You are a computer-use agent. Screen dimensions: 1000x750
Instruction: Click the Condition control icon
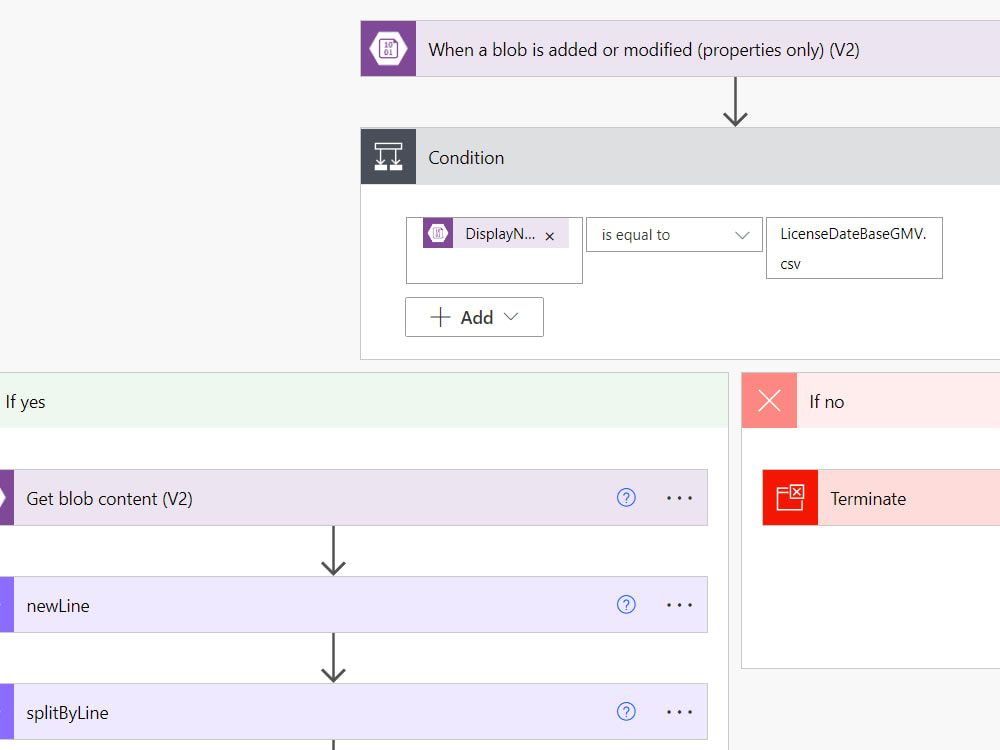388,157
